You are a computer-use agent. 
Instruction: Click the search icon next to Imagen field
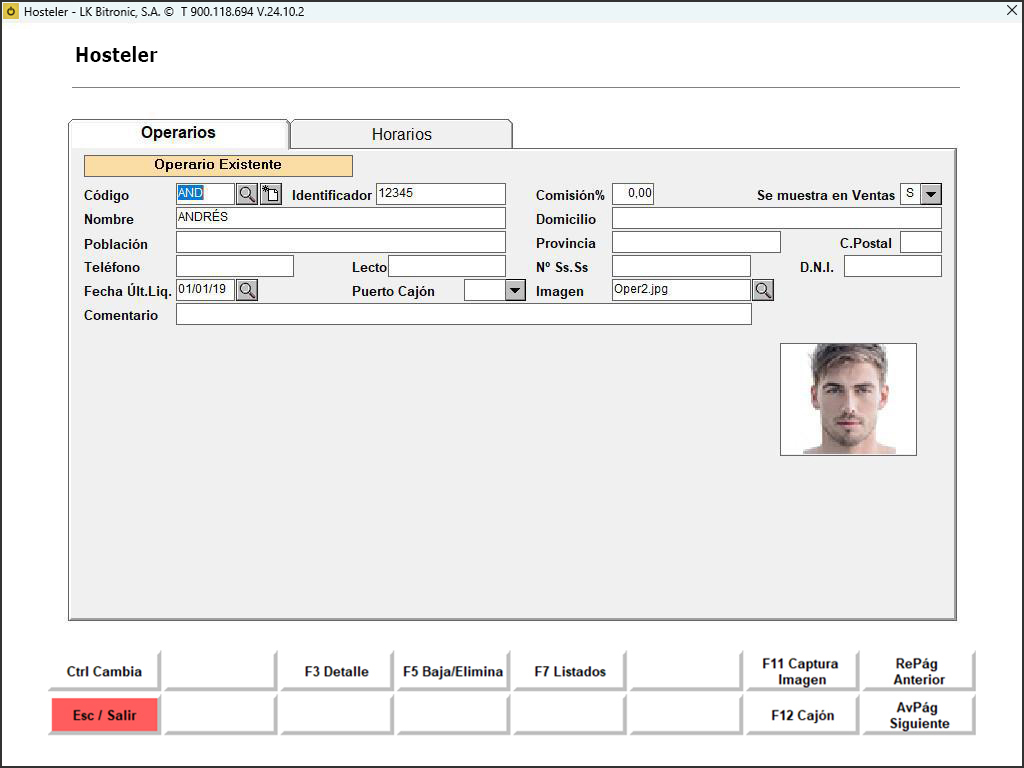(763, 290)
